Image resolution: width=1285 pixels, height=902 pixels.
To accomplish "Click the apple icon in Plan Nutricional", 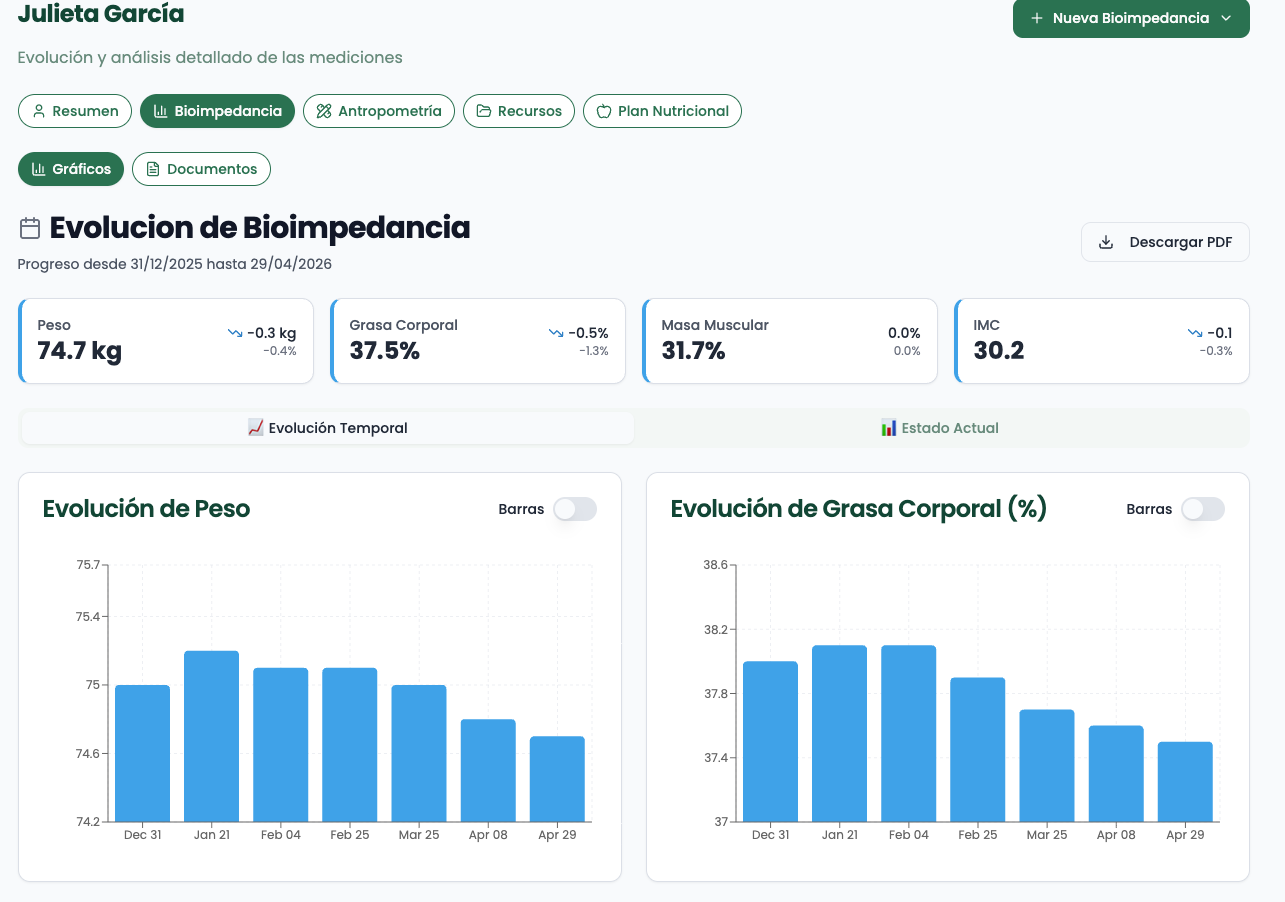I will (604, 111).
